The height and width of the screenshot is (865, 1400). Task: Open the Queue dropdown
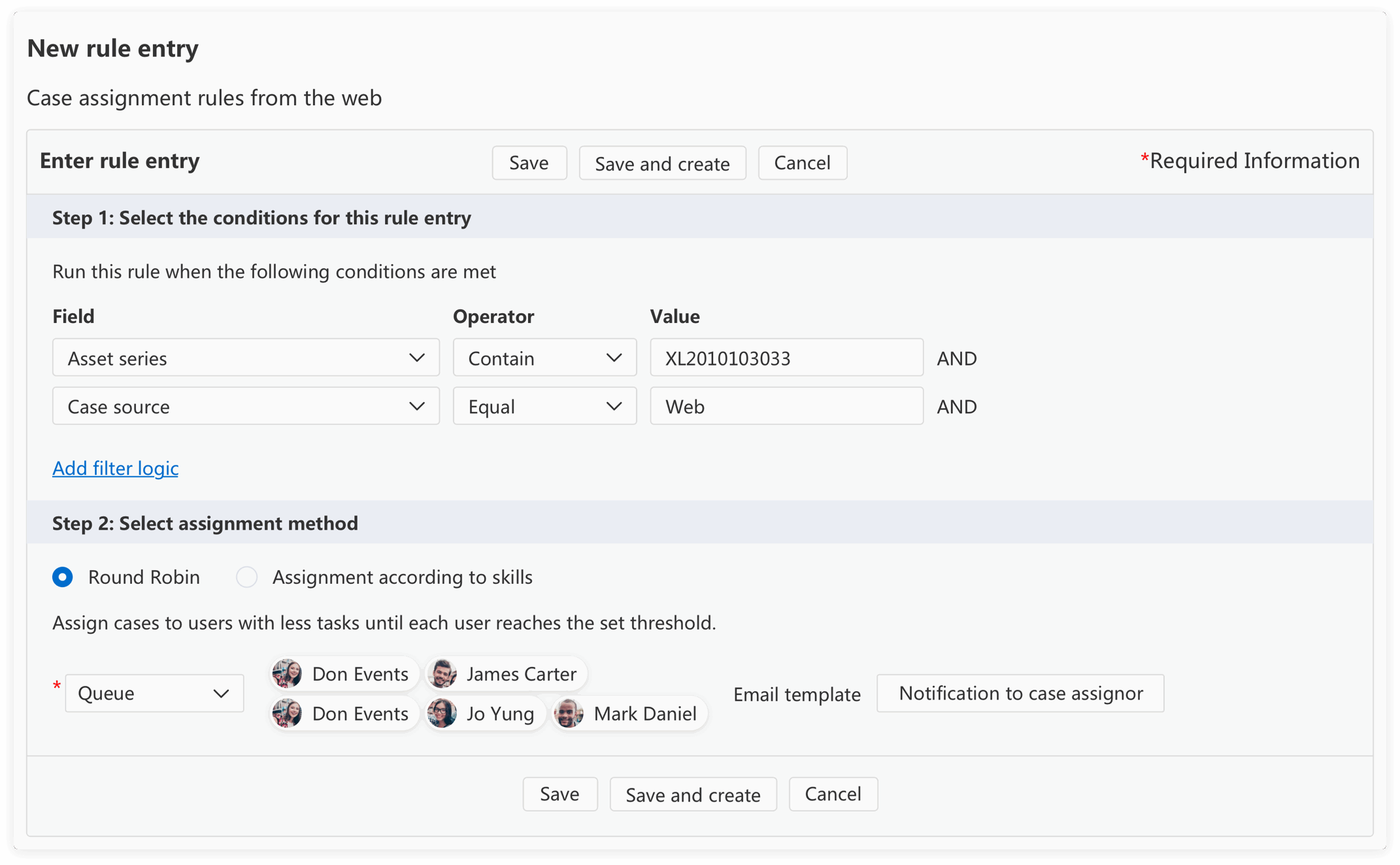click(154, 693)
